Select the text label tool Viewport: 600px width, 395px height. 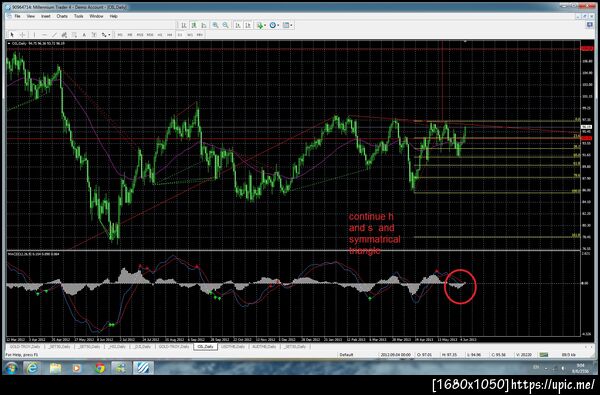(94, 35)
